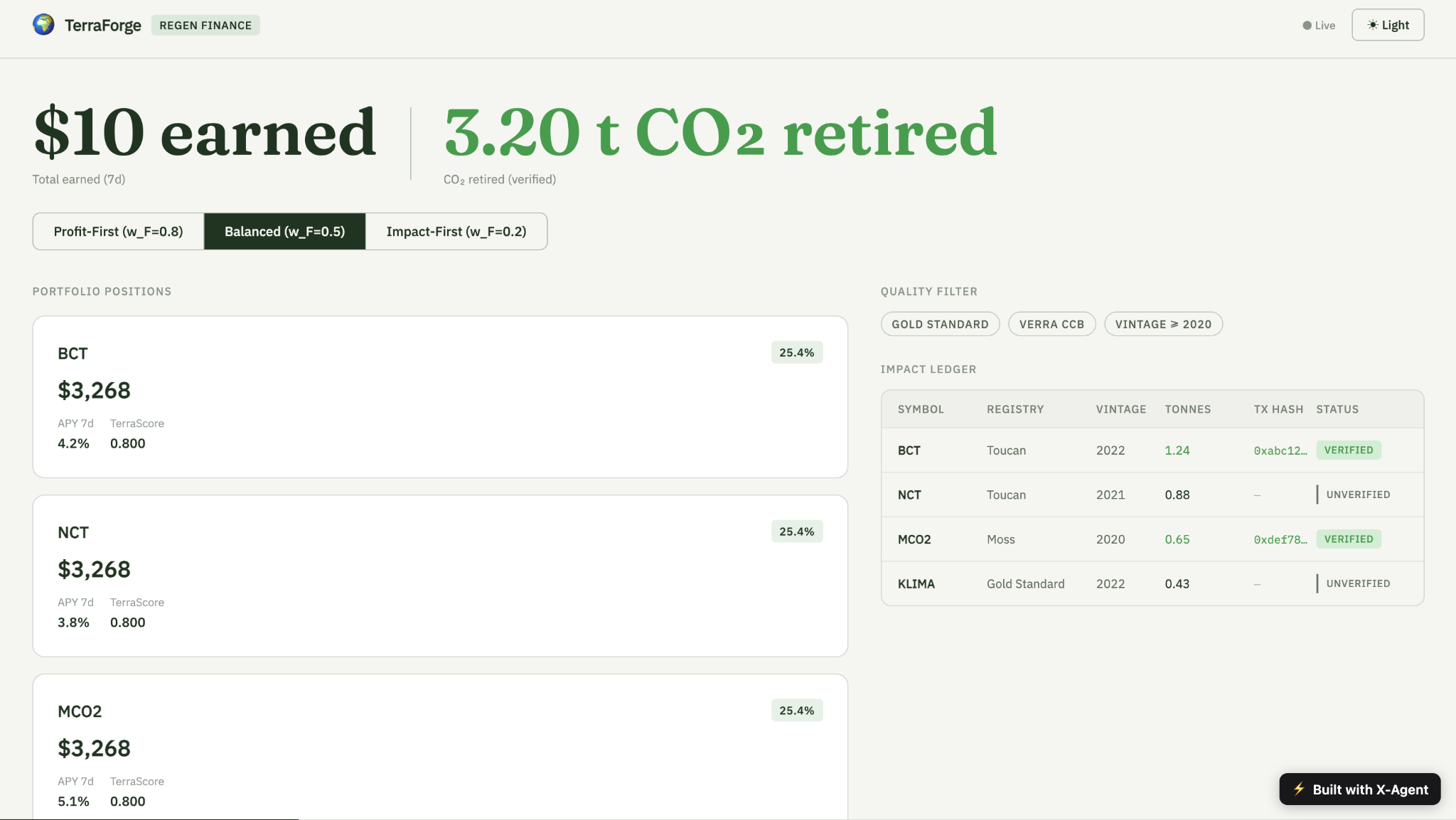Click the REGEN FINANCE tag in the header
This screenshot has height=820, width=1456.
[x=205, y=25]
